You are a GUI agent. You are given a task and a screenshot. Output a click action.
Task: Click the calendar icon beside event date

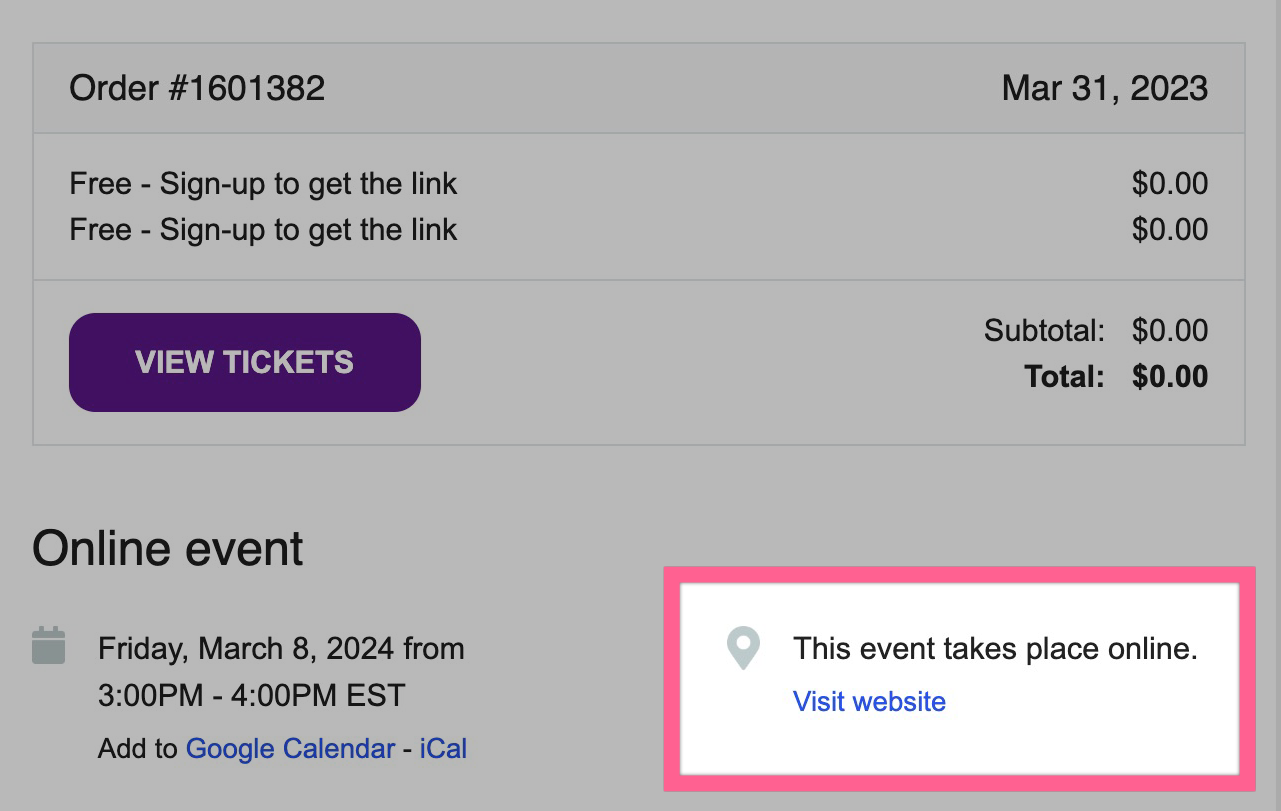[49, 645]
